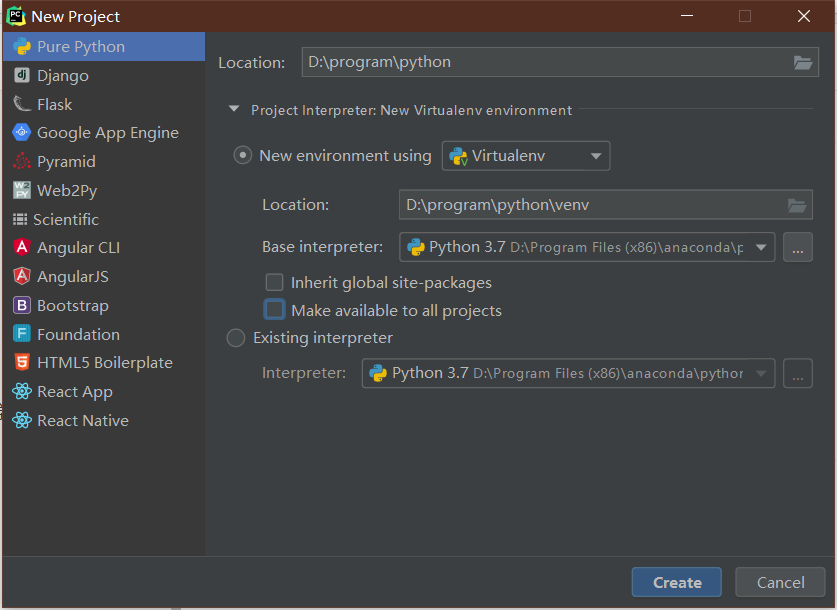837x610 pixels.
Task: Select React Native project type
Action: [104, 421]
